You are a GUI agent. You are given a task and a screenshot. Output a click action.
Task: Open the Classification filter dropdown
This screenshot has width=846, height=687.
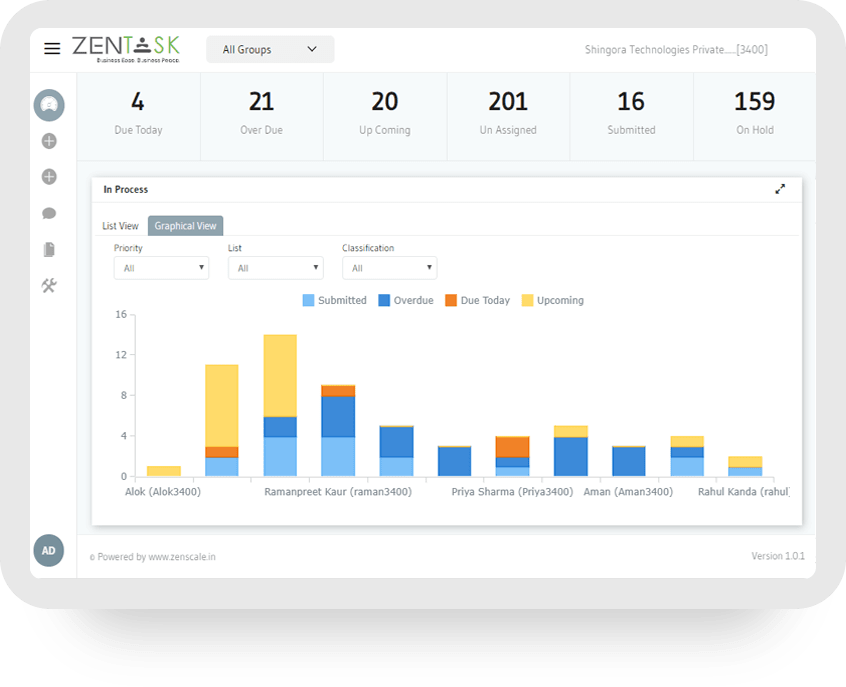click(x=389, y=267)
